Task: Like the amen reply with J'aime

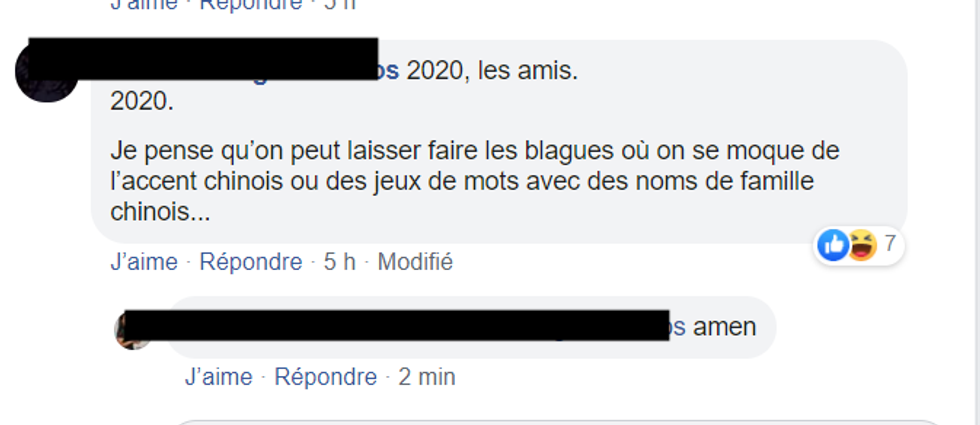Action: [219, 377]
